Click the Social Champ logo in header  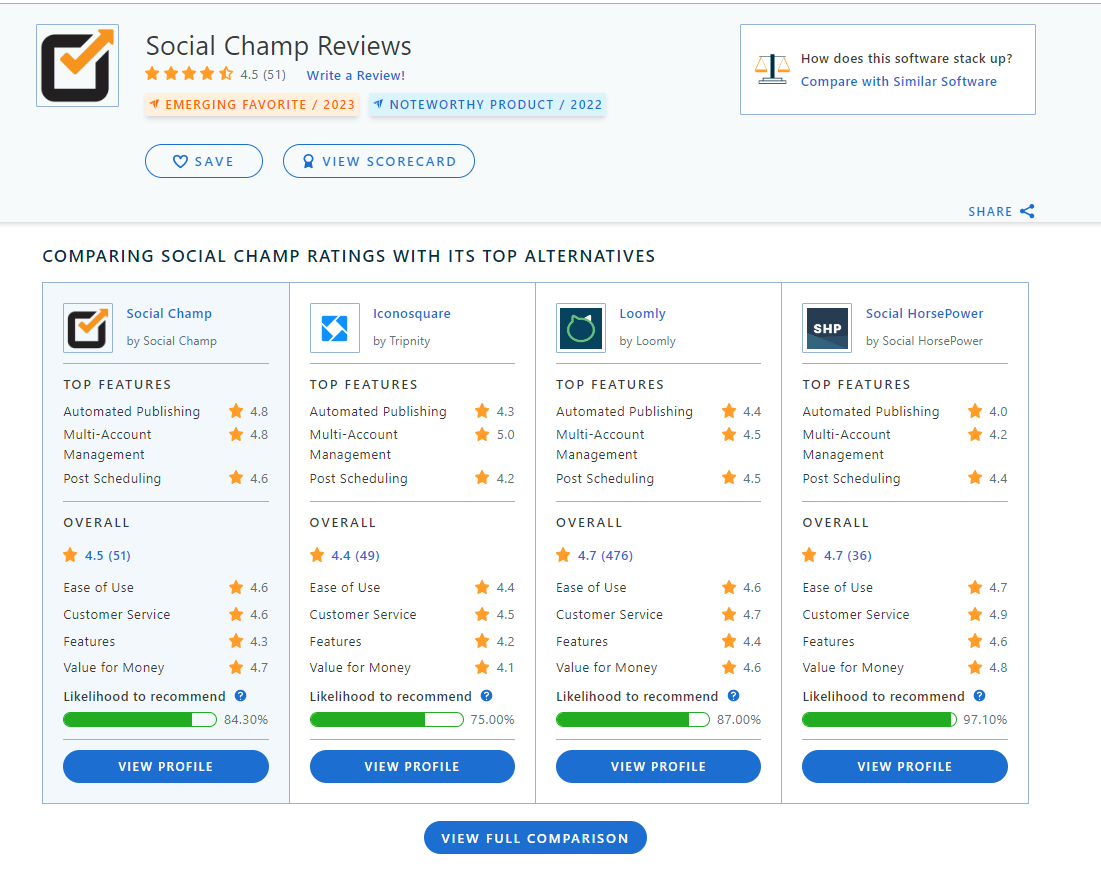pos(77,65)
